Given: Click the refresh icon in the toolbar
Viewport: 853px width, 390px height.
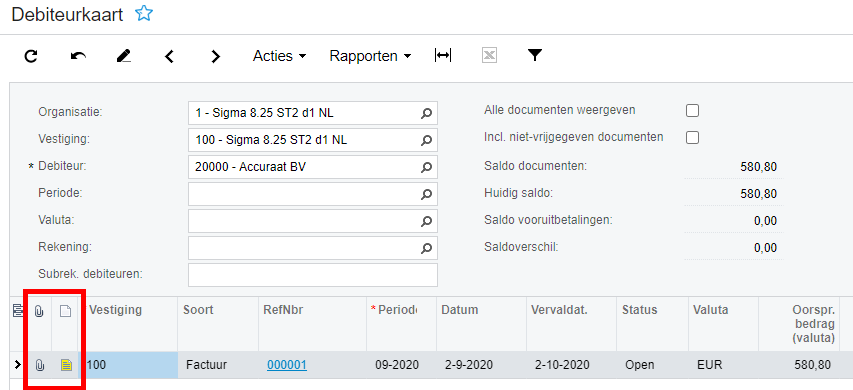Looking at the screenshot, I should pos(32,55).
